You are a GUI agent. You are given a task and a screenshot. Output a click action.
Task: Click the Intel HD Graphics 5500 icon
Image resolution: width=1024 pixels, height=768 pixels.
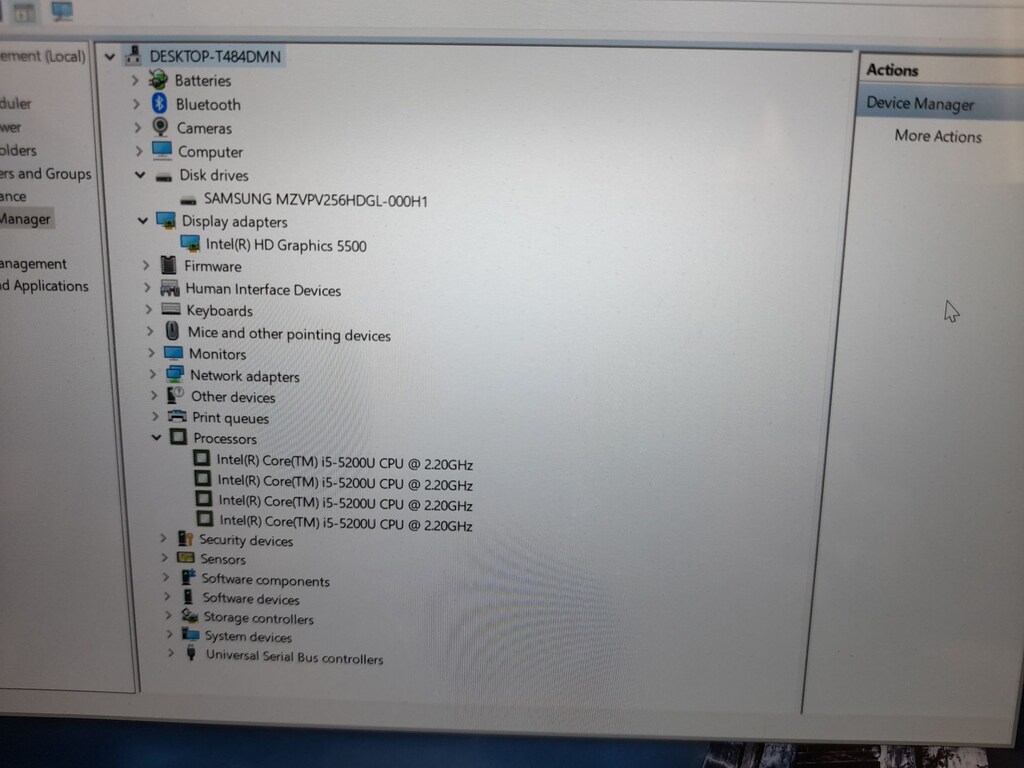click(190, 244)
